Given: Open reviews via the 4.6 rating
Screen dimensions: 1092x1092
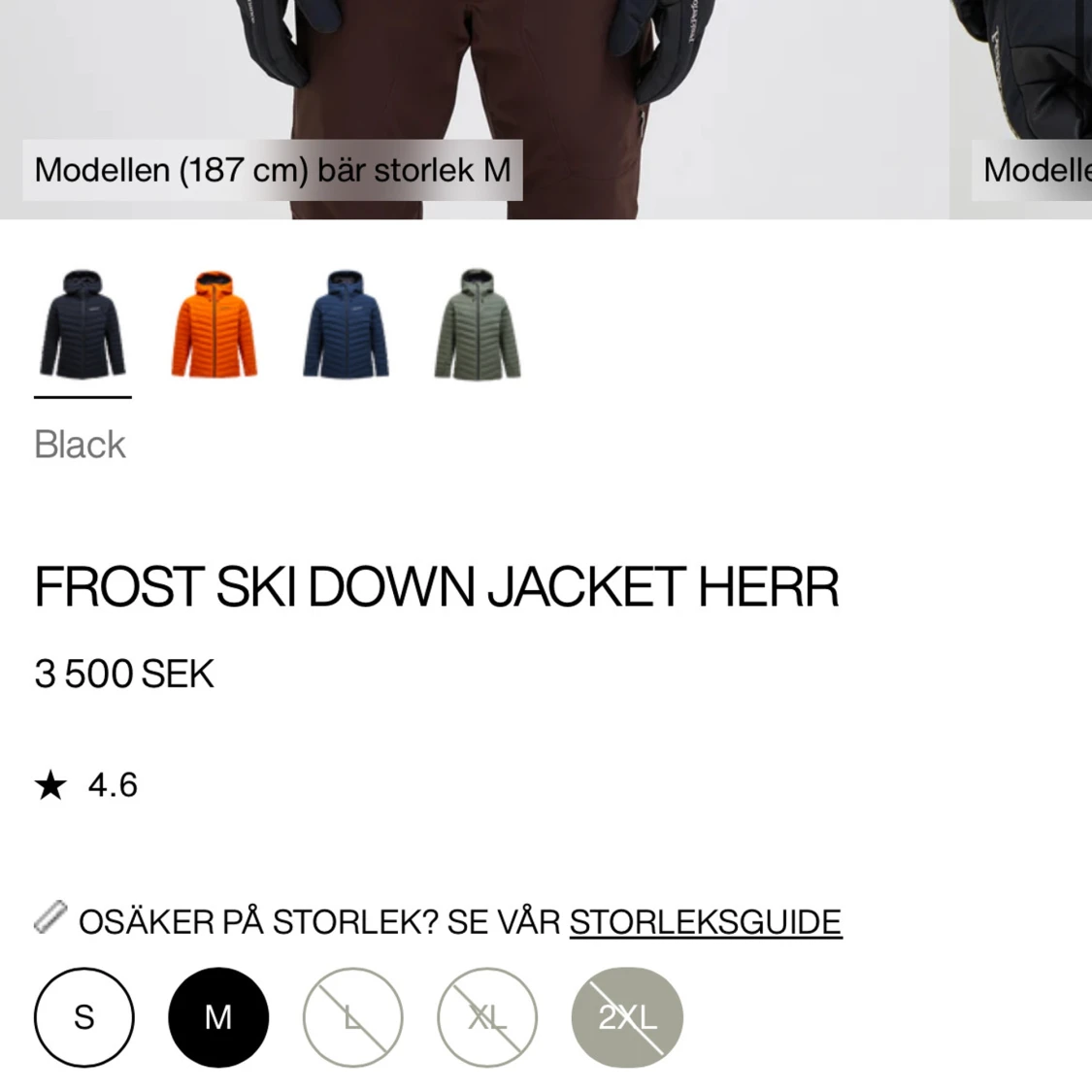Looking at the screenshot, I should (x=113, y=785).
